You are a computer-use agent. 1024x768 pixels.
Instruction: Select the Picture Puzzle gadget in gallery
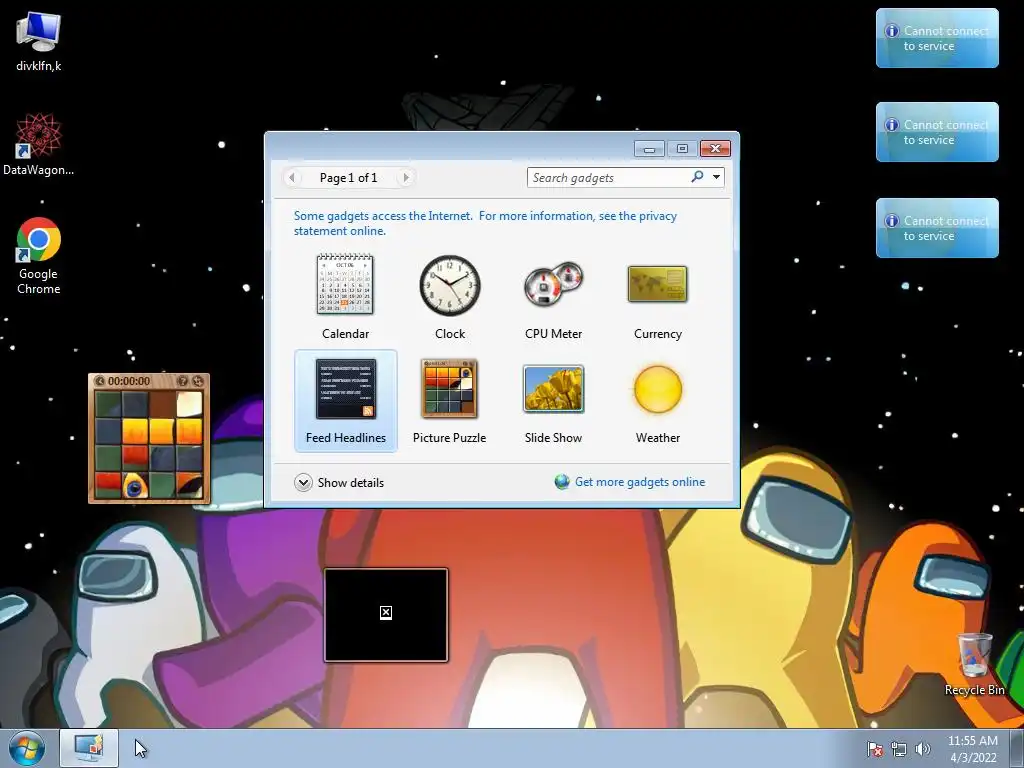click(449, 400)
